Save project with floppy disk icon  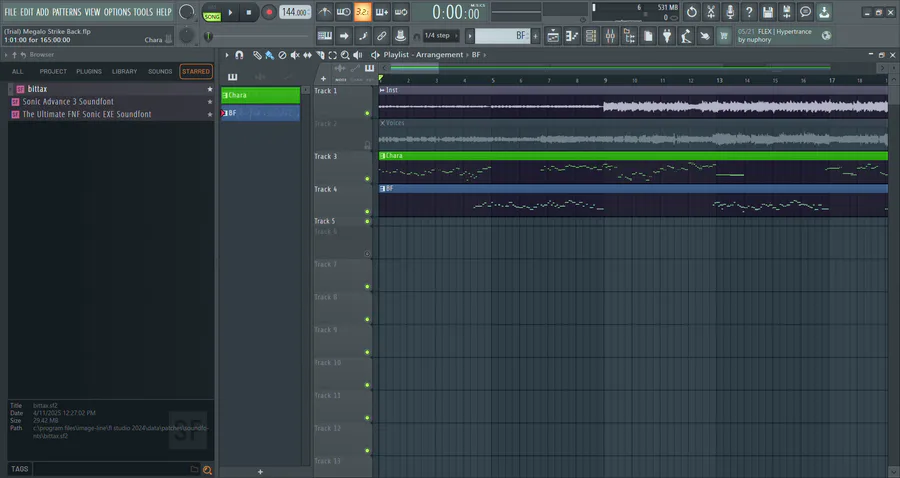tap(768, 12)
